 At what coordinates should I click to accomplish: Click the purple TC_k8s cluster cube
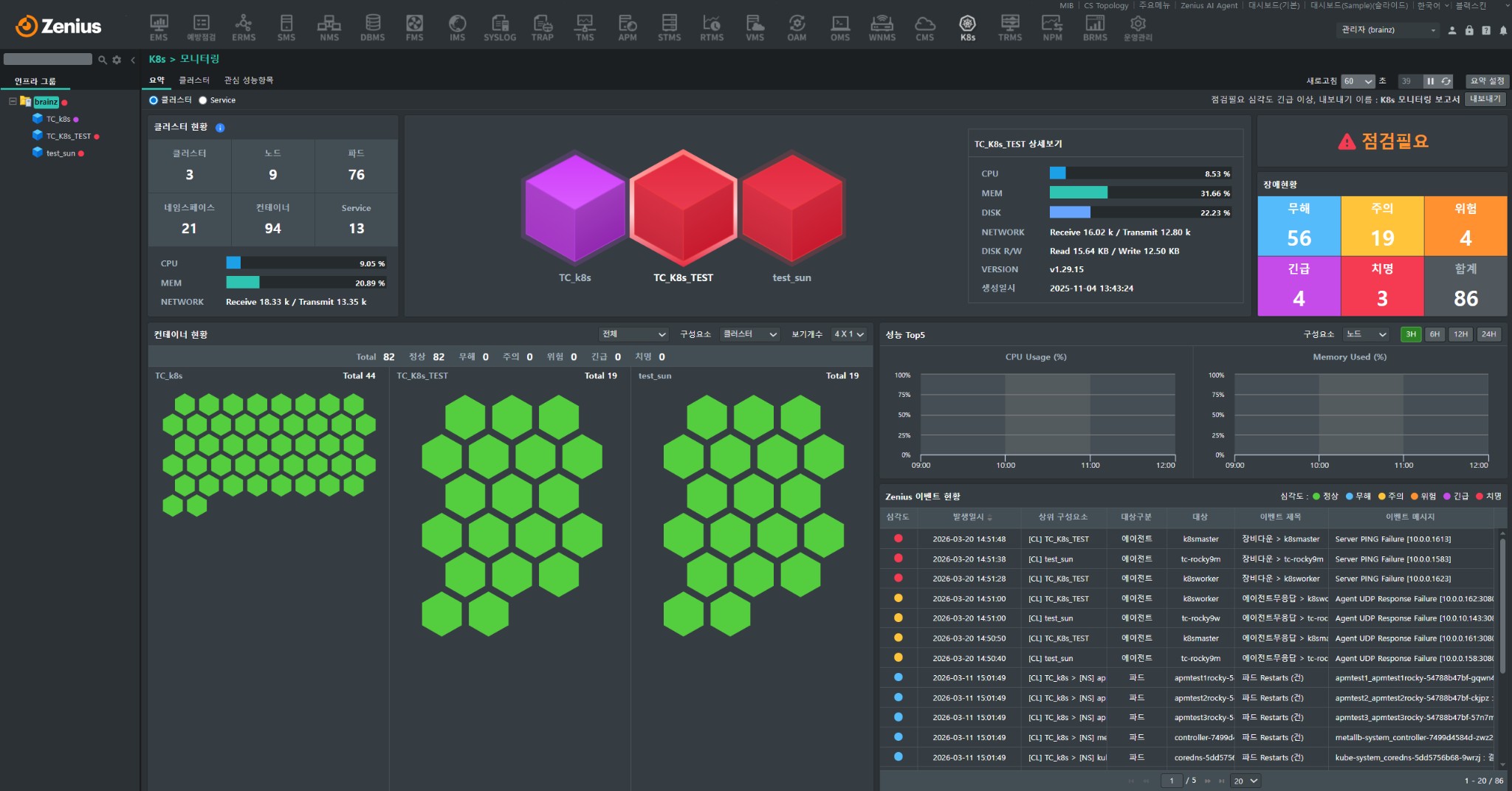574,208
